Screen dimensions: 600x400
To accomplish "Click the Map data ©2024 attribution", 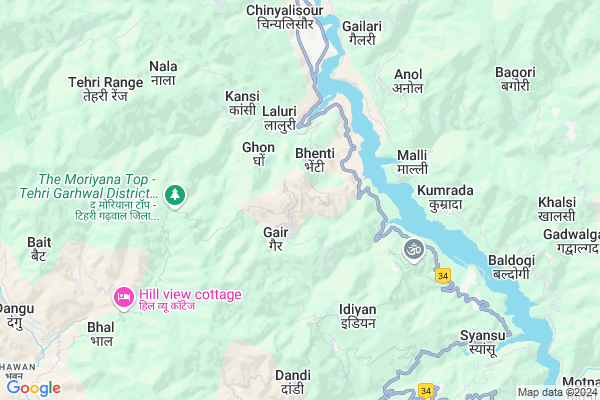I will [557, 392].
